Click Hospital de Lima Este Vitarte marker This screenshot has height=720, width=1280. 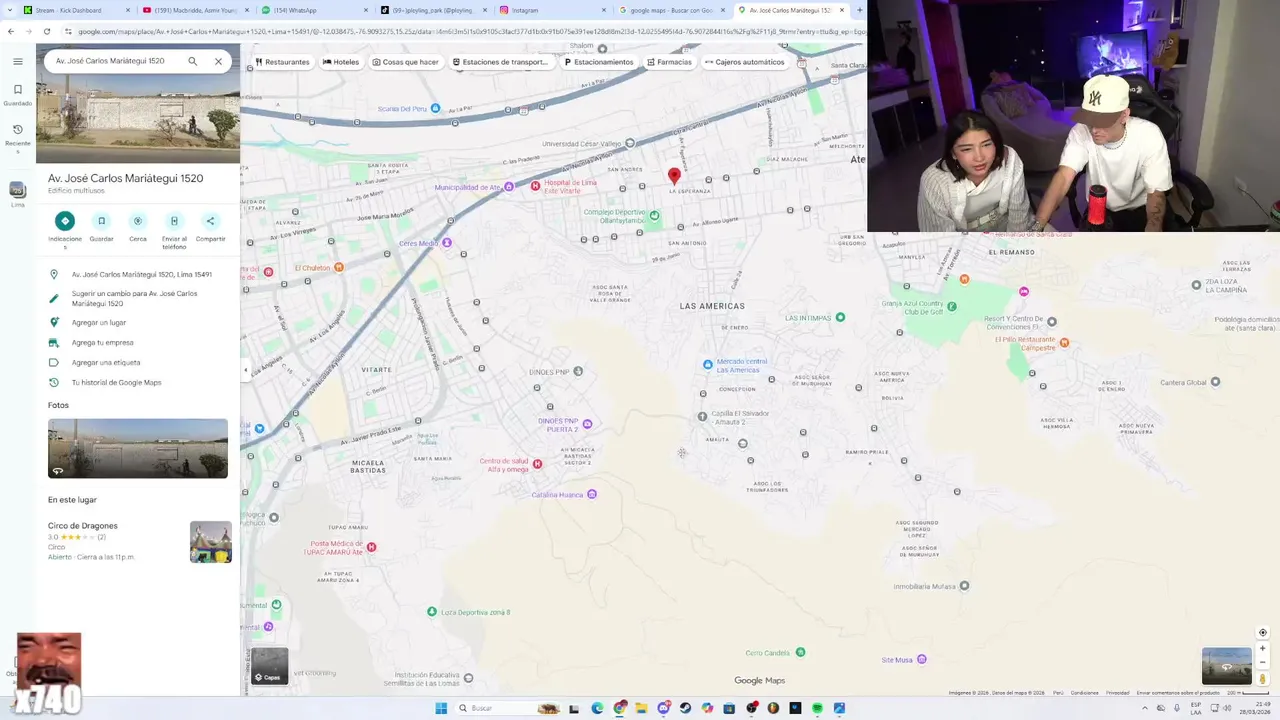point(536,185)
